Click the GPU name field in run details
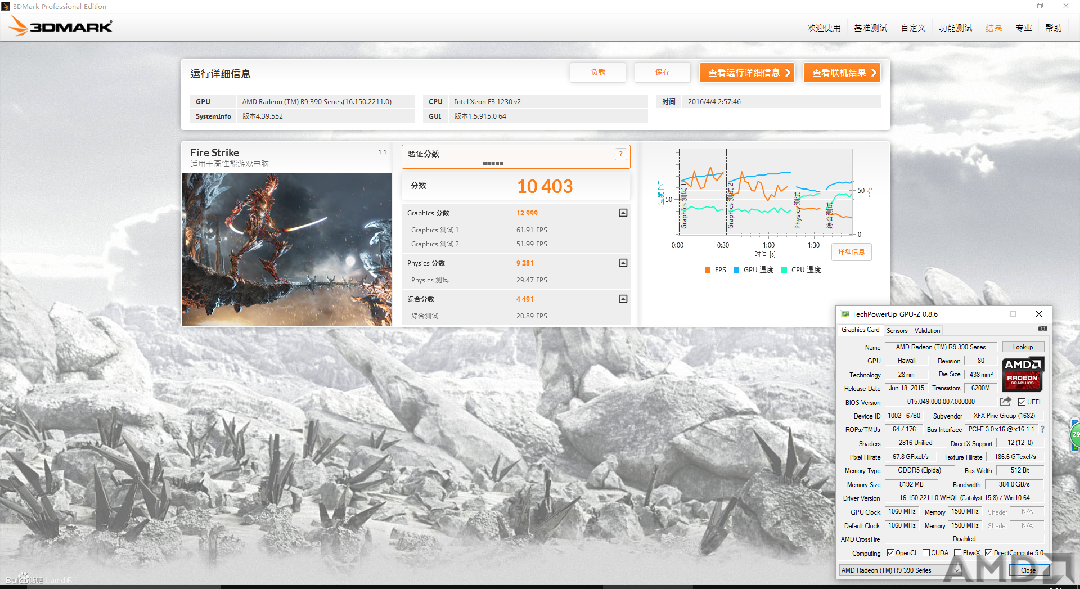1080x589 pixels. coord(326,101)
